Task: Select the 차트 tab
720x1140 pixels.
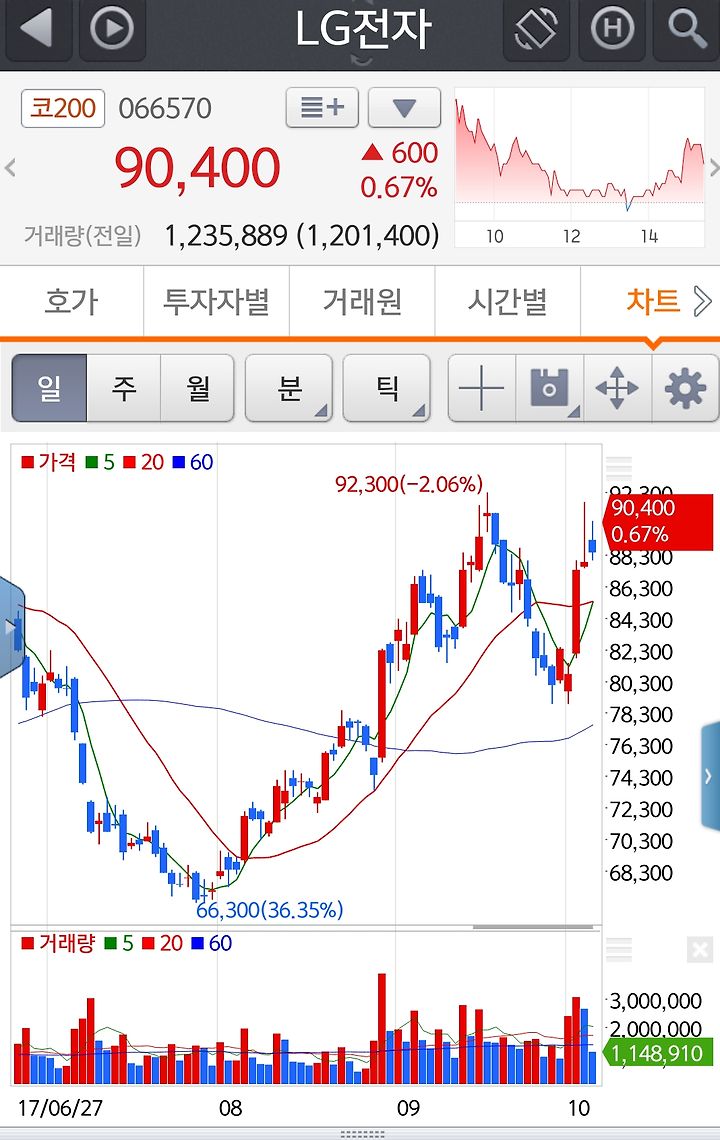Action: [652, 301]
